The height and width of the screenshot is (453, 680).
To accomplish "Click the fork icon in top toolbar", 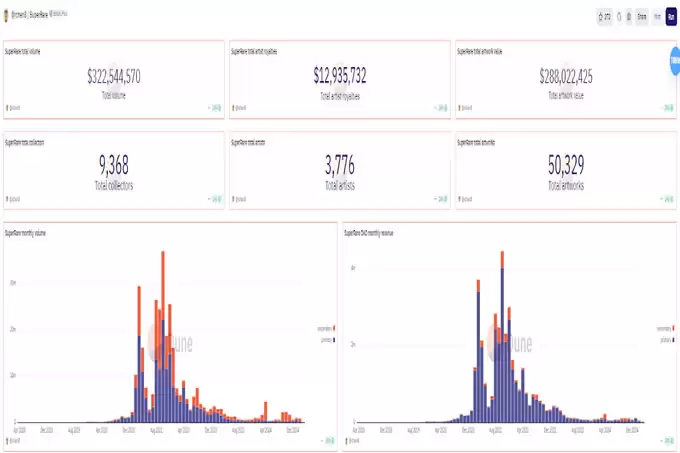I will tap(619, 17).
